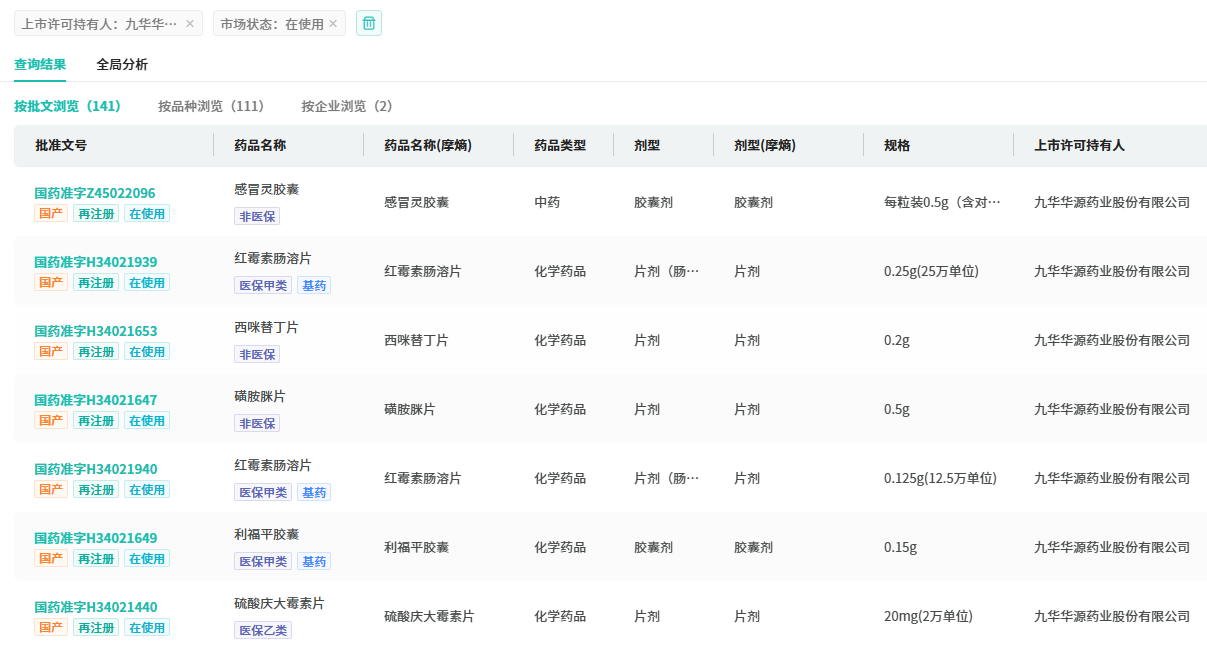Remove the 上市许可持有人 filter tag
The height and width of the screenshot is (648, 1207).
(x=190, y=24)
